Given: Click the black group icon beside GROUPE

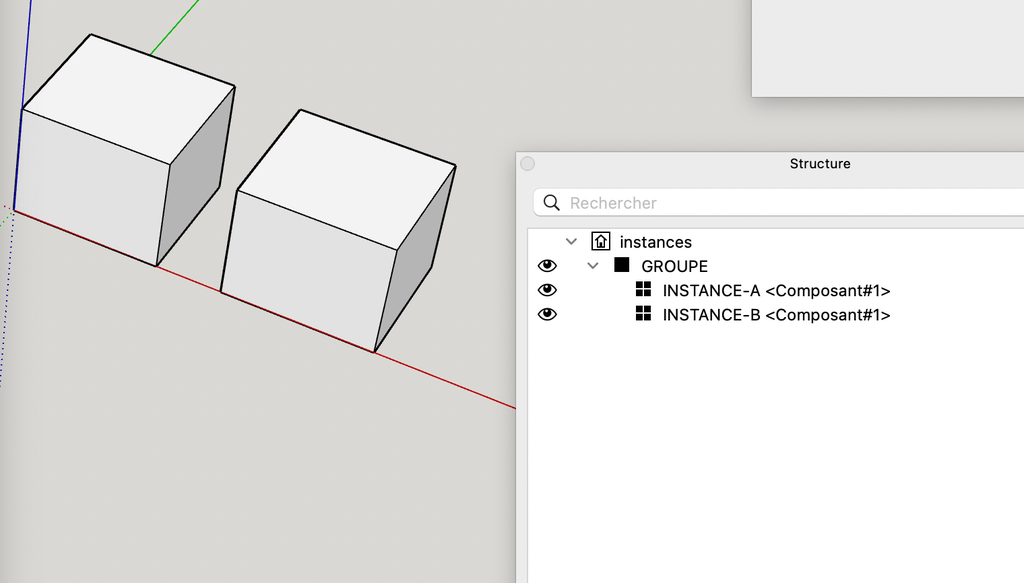Looking at the screenshot, I should 622,264.
